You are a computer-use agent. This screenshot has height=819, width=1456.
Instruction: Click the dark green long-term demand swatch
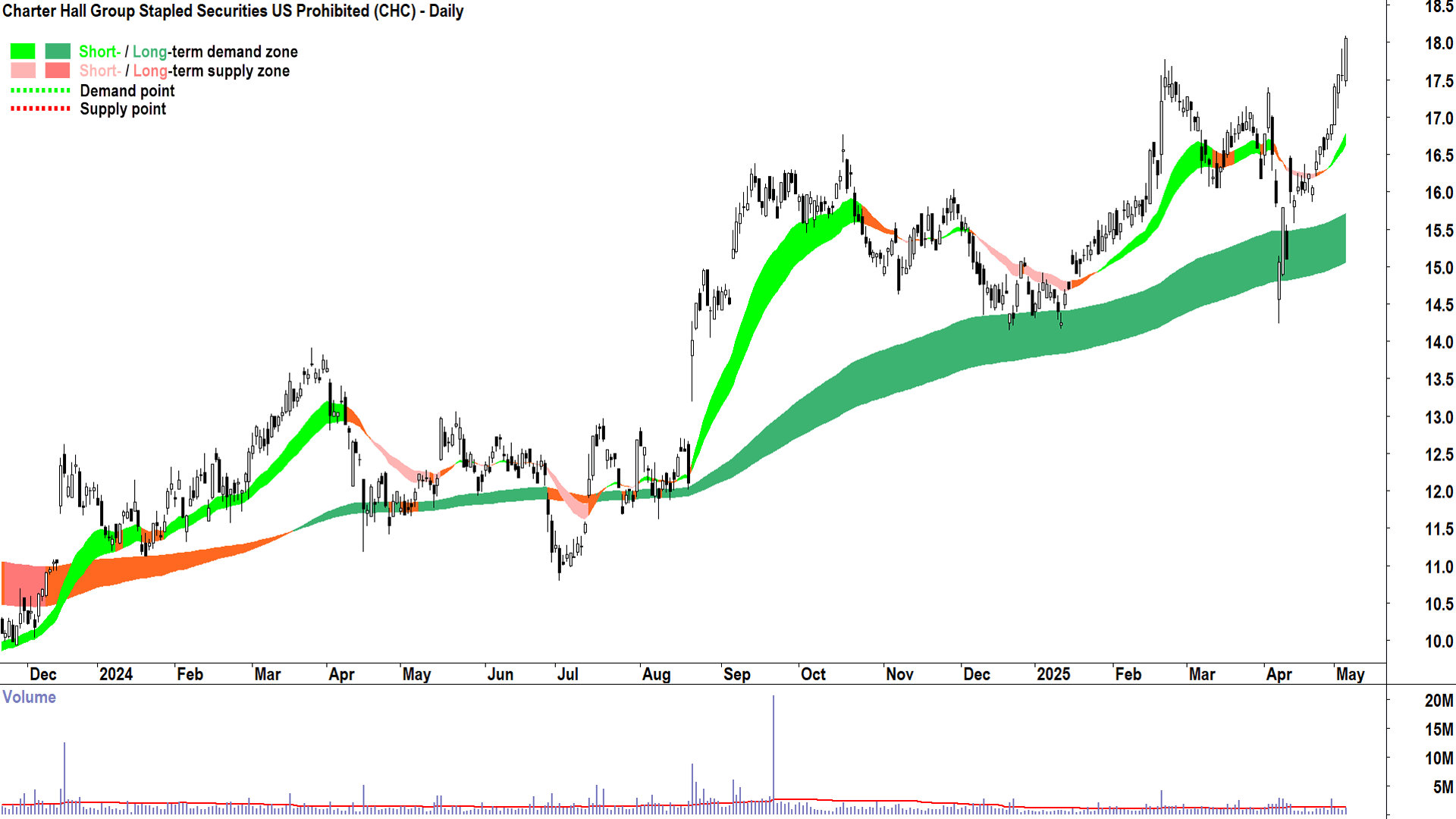(58, 52)
